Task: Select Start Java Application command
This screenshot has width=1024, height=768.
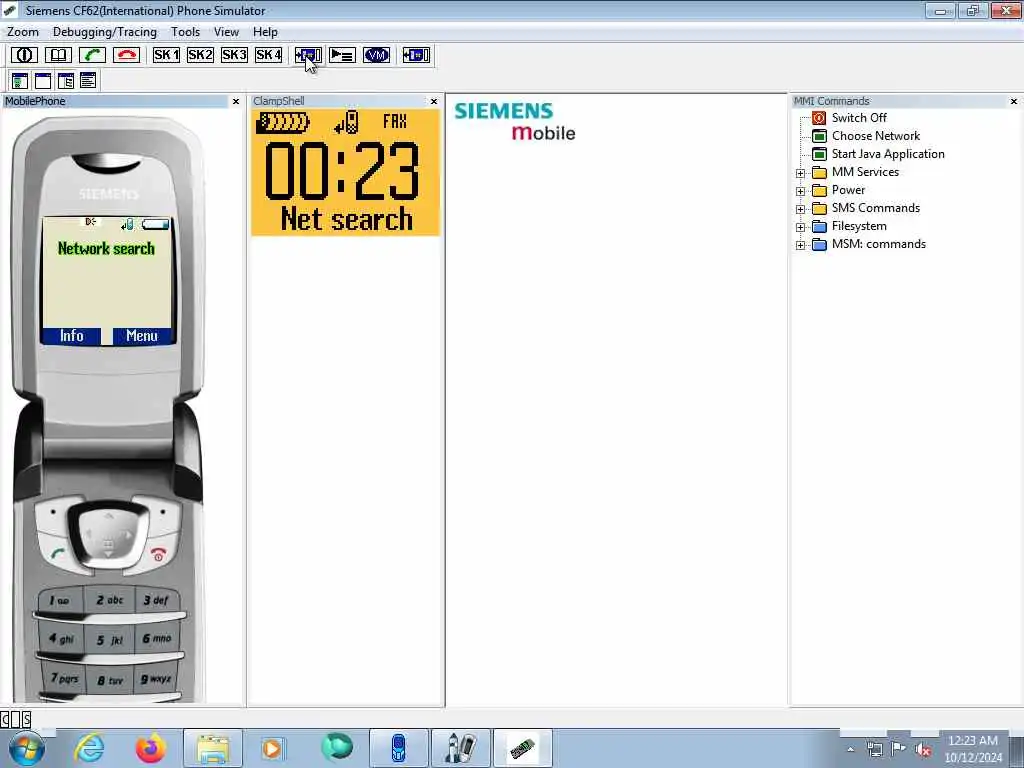Action: click(x=888, y=154)
